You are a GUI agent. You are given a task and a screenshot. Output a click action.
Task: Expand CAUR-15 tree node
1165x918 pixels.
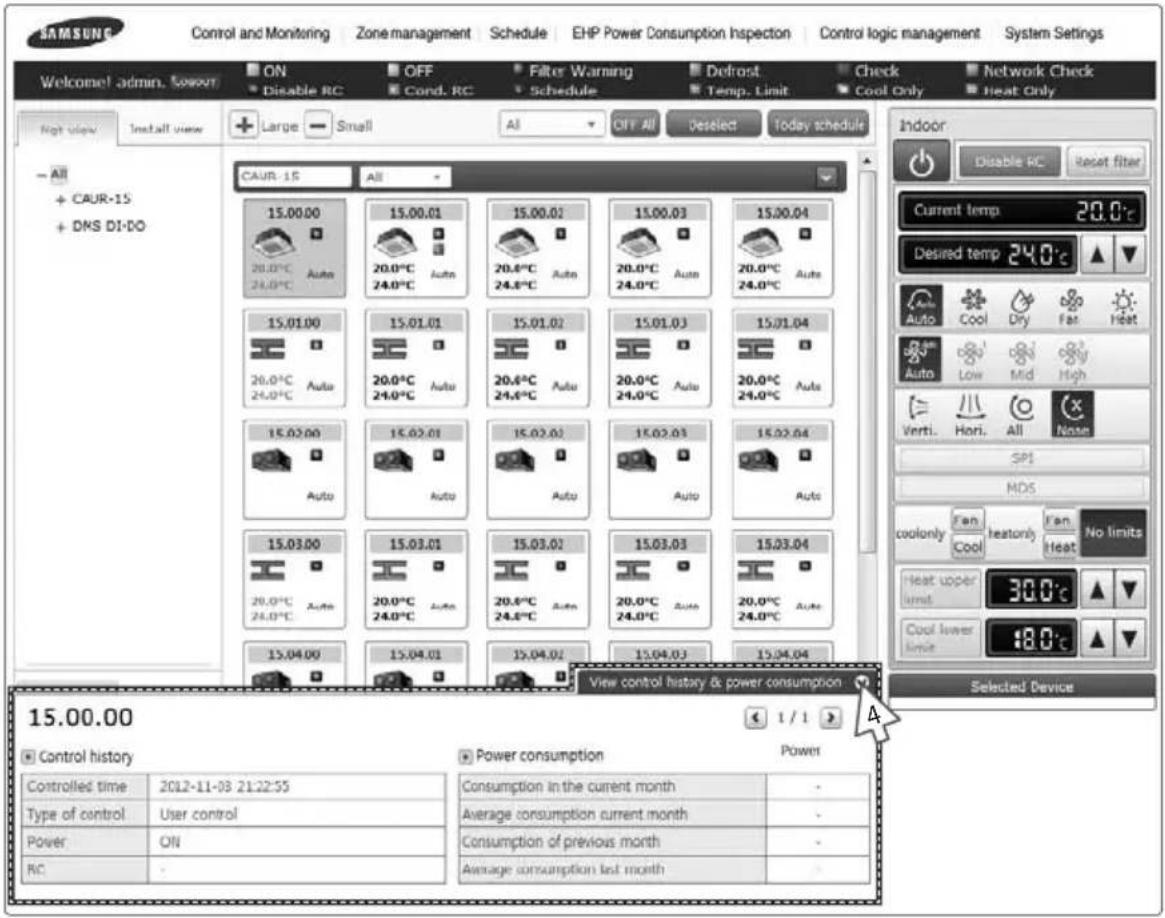coord(61,200)
